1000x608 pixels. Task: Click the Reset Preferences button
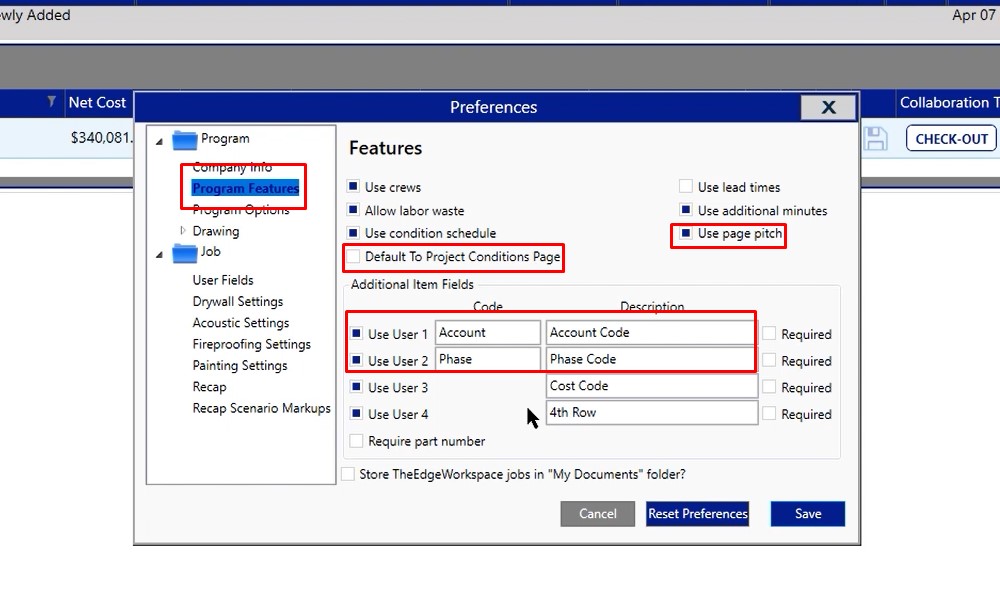point(697,514)
